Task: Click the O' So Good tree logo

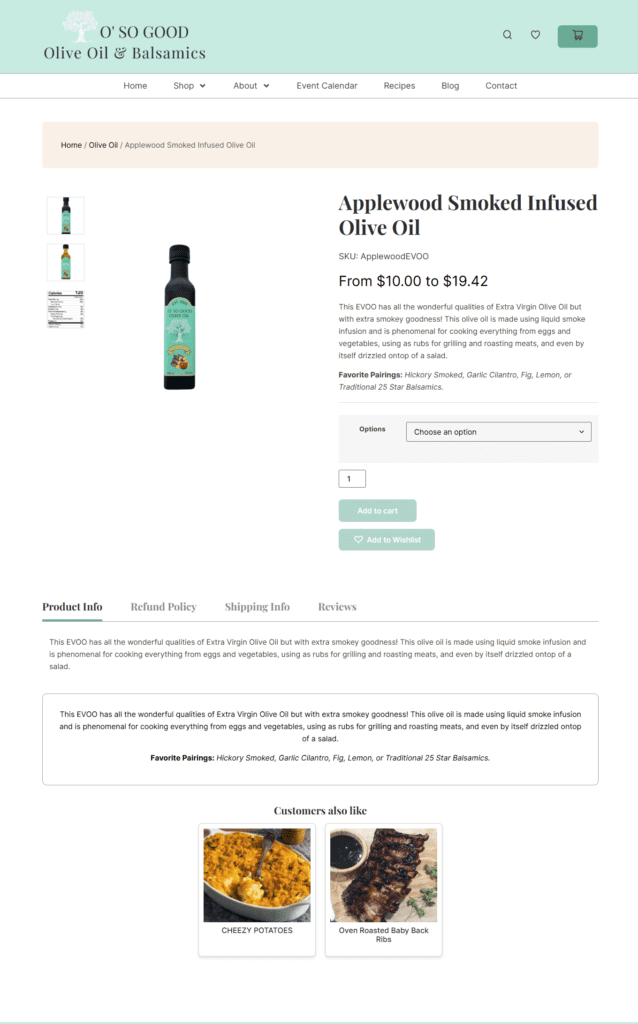Action: [x=125, y=37]
